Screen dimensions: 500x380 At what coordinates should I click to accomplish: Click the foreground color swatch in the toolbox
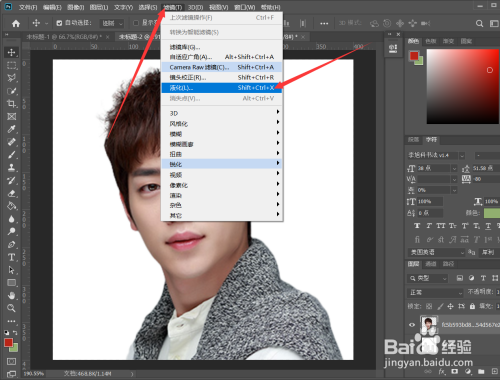click(x=9, y=342)
